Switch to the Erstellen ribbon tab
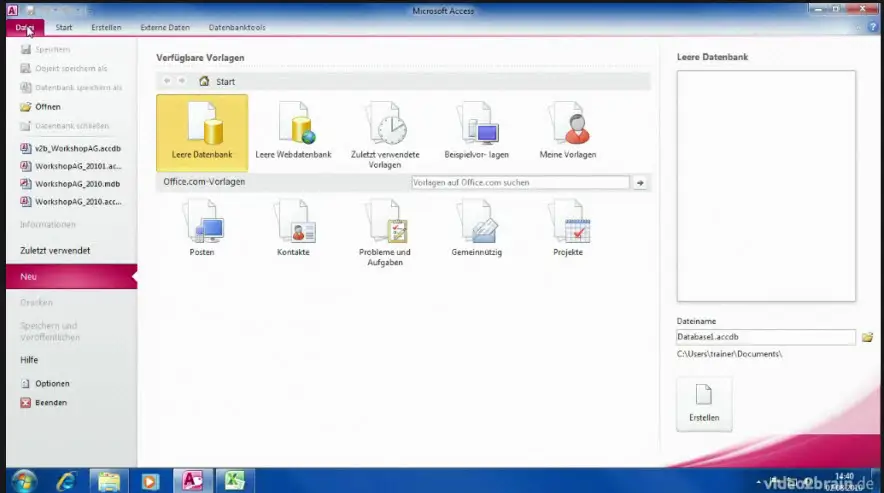This screenshot has height=493, width=884. [106, 27]
